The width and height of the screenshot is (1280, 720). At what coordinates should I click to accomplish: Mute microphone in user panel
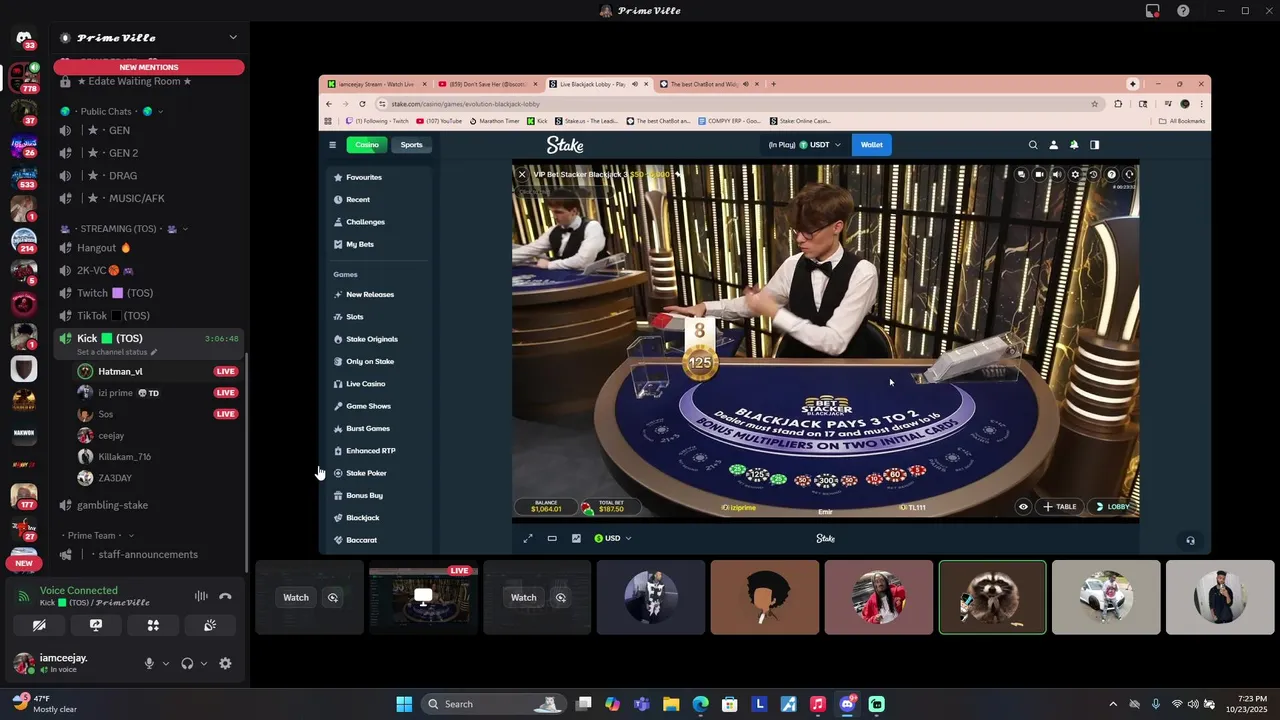tap(149, 663)
